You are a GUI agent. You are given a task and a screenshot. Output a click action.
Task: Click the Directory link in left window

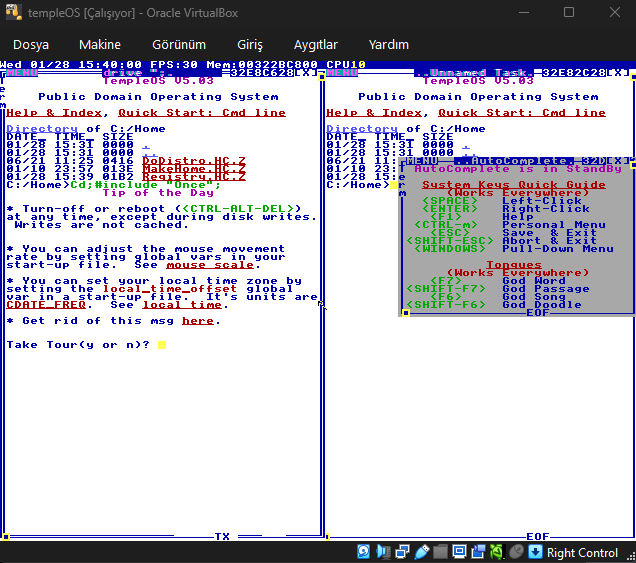42,129
